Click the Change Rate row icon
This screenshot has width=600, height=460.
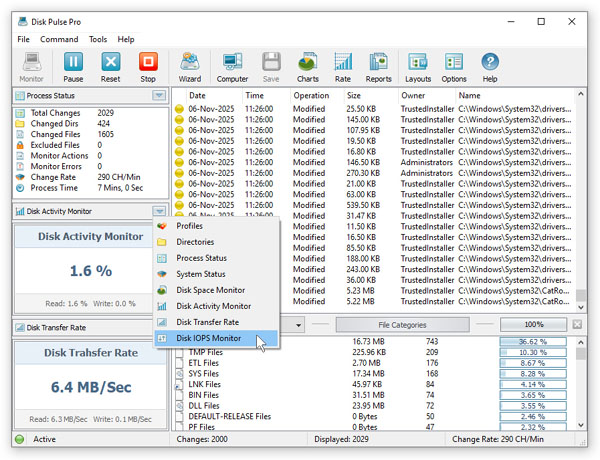pos(20,177)
